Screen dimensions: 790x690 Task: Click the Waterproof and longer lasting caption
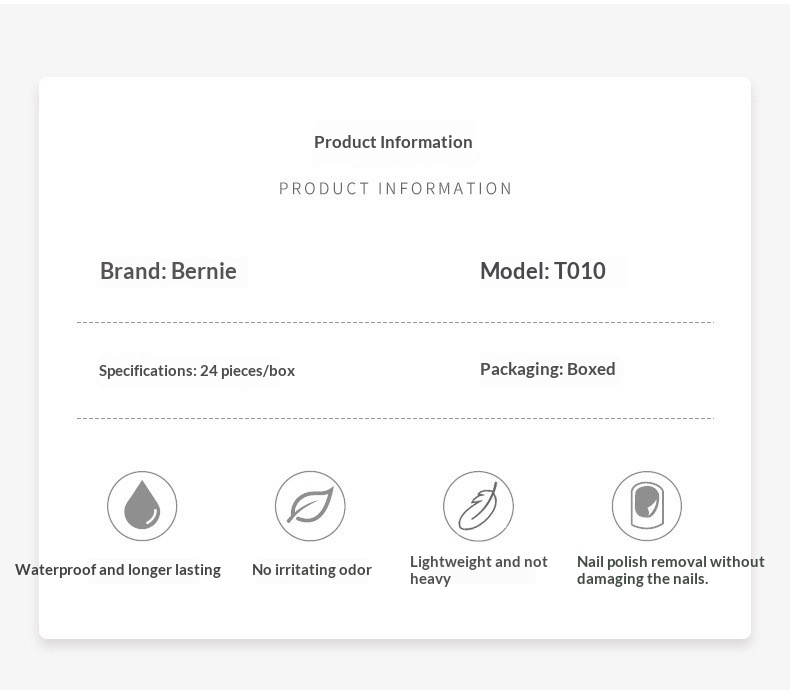tap(118, 570)
